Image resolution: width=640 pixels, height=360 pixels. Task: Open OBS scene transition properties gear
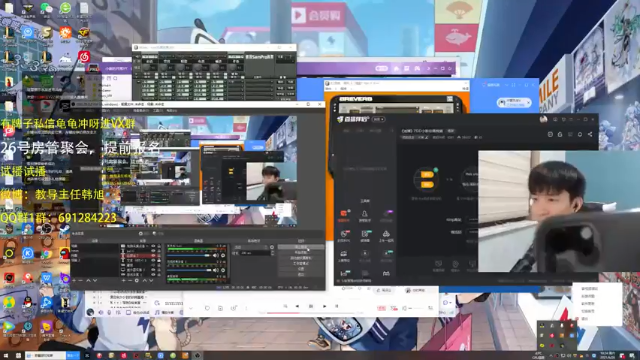tap(272, 247)
